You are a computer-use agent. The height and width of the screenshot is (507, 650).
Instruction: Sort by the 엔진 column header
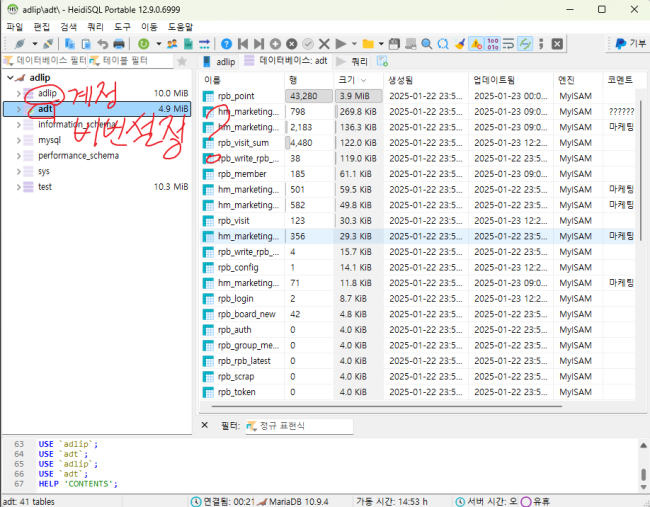[577, 80]
